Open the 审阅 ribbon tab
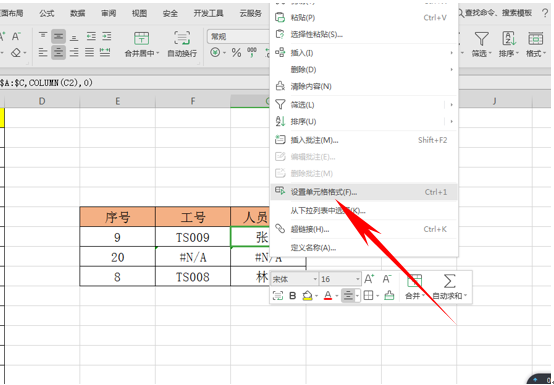Viewport: 554px width, 385px height. tap(108, 13)
